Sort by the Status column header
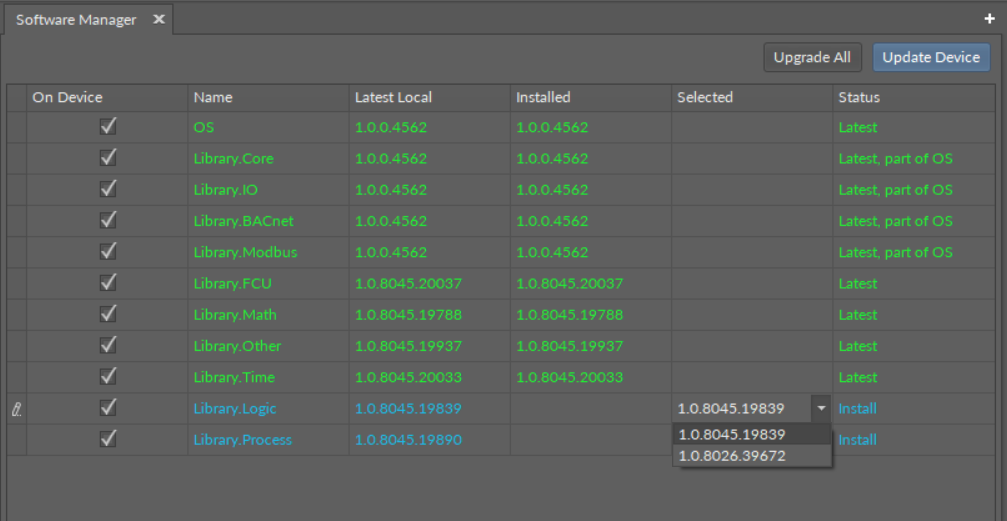The image size is (1007, 521). 859,97
